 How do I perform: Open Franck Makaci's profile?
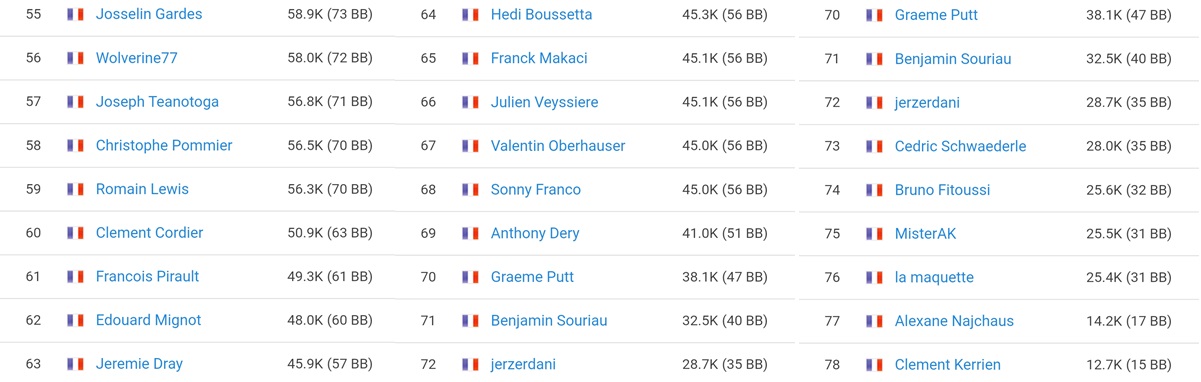539,58
